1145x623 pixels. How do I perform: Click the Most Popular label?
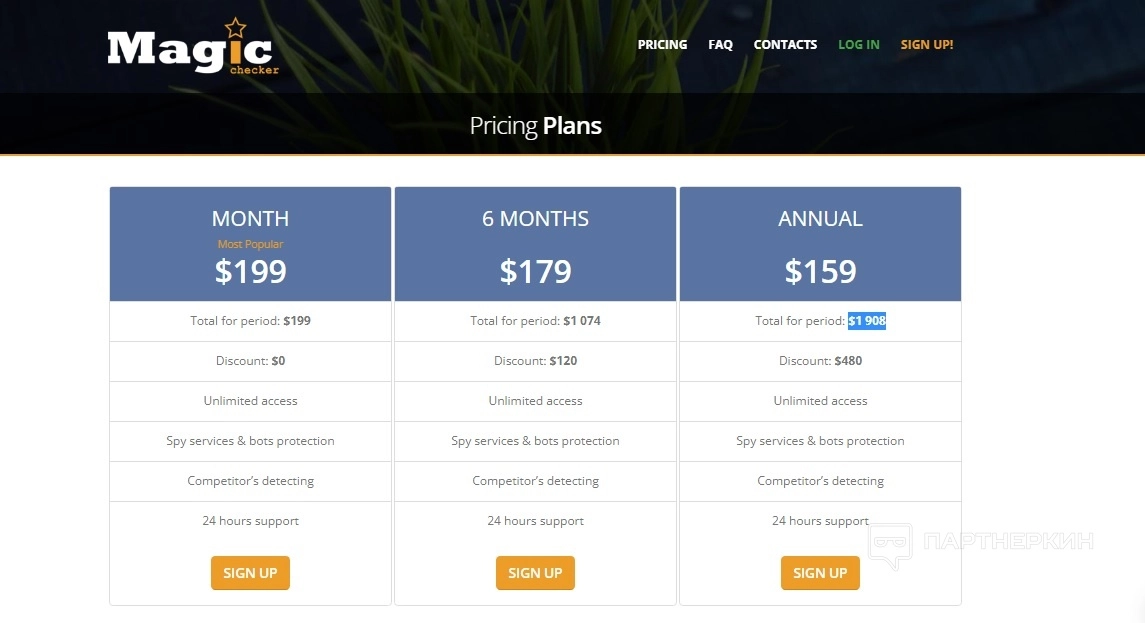point(250,244)
